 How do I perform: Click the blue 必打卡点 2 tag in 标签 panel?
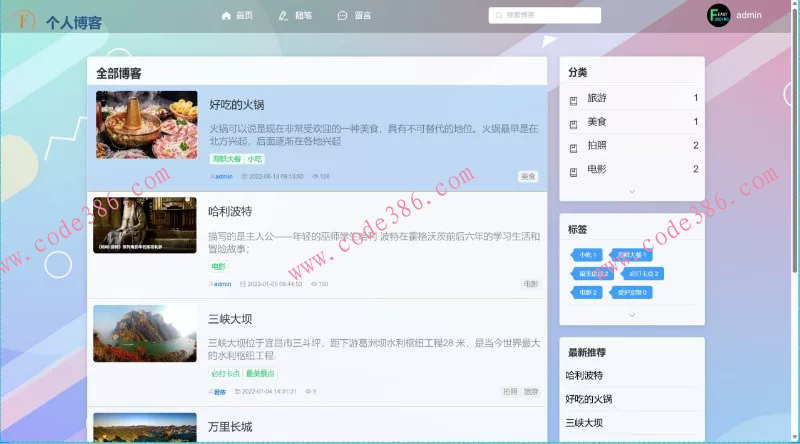point(642,274)
